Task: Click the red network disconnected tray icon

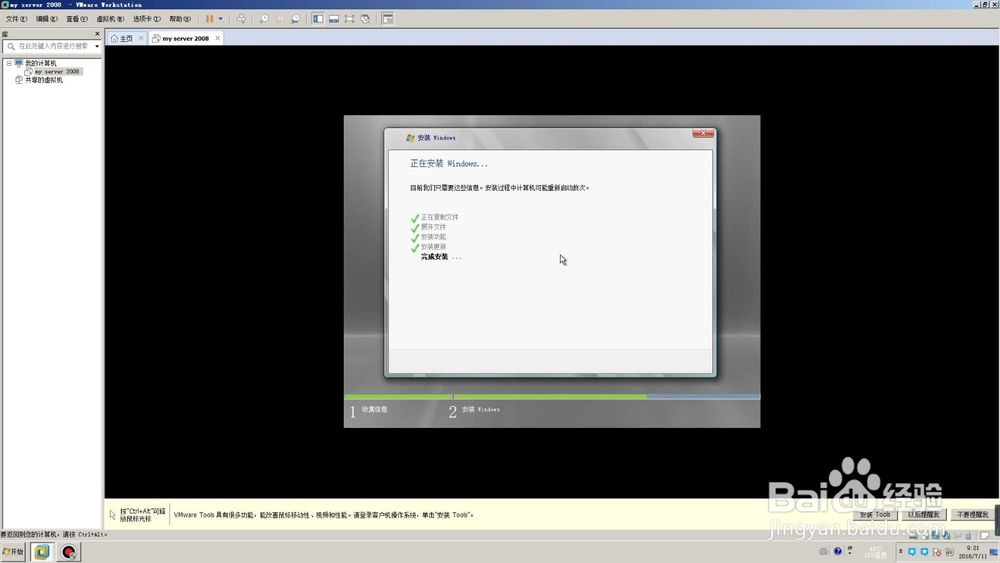Action: (936, 552)
